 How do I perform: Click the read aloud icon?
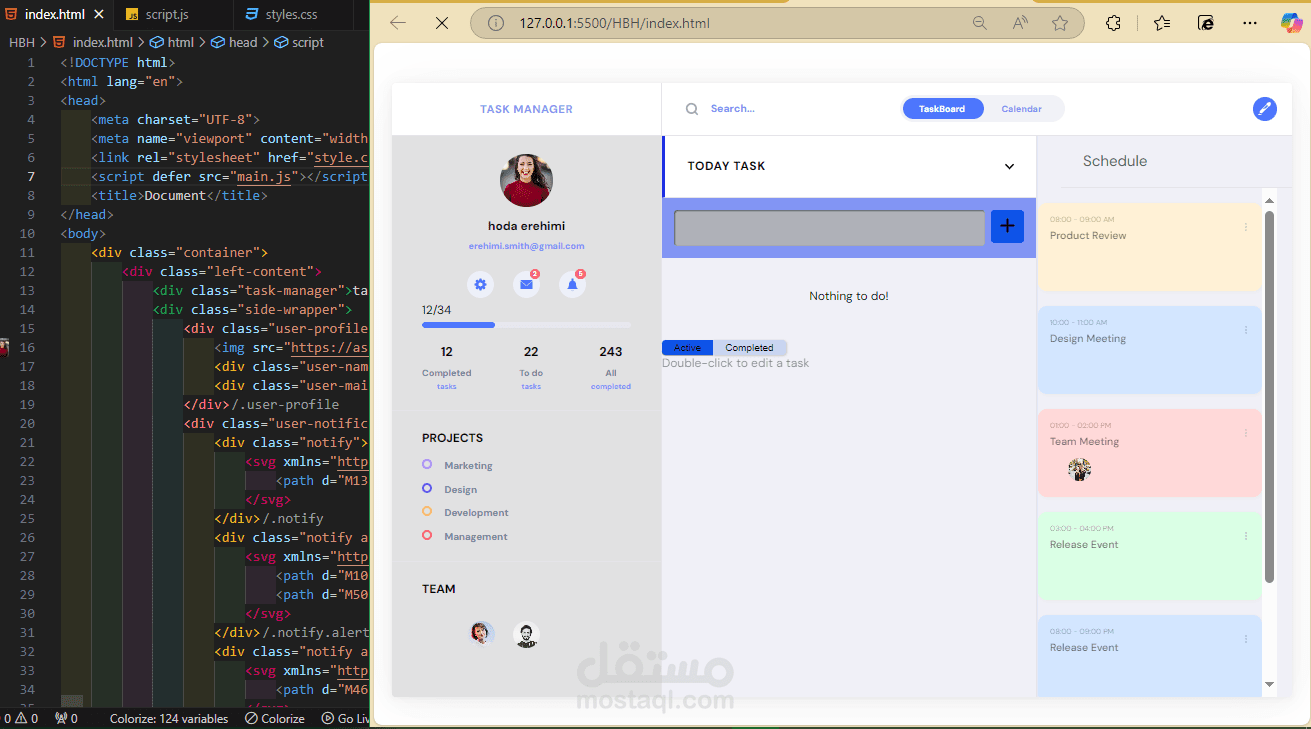click(x=1021, y=23)
